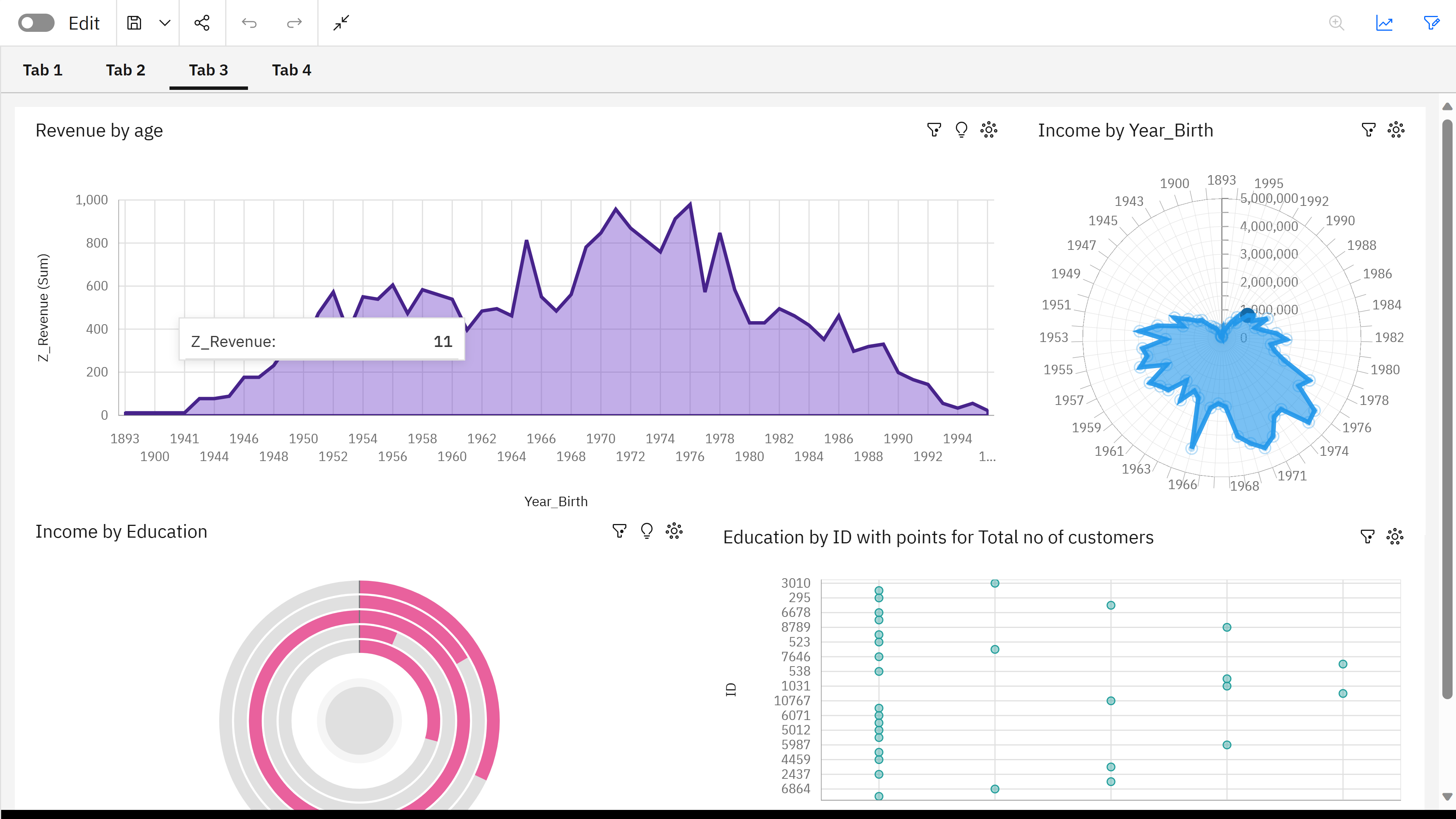
Task: Click the insights lightbulb on Income by Education
Action: (x=646, y=531)
